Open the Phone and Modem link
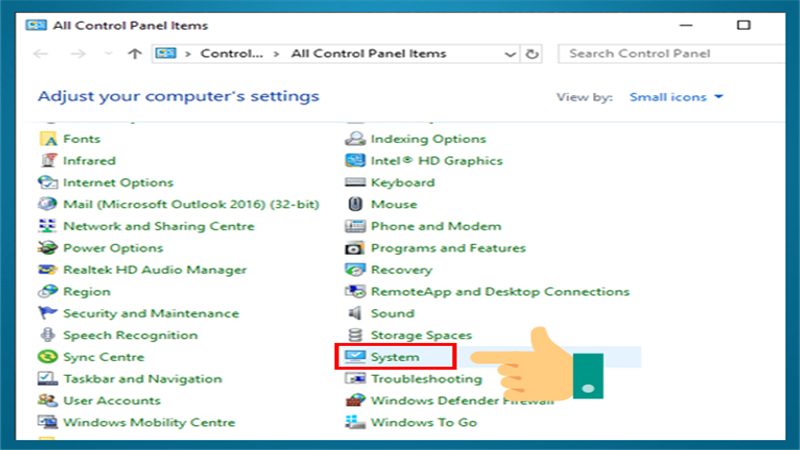 coord(436,226)
